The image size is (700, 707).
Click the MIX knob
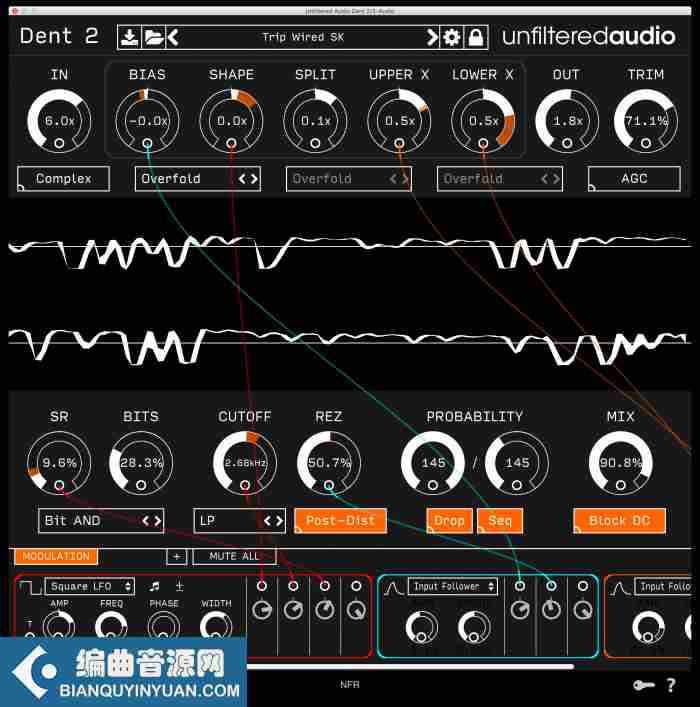(621, 463)
